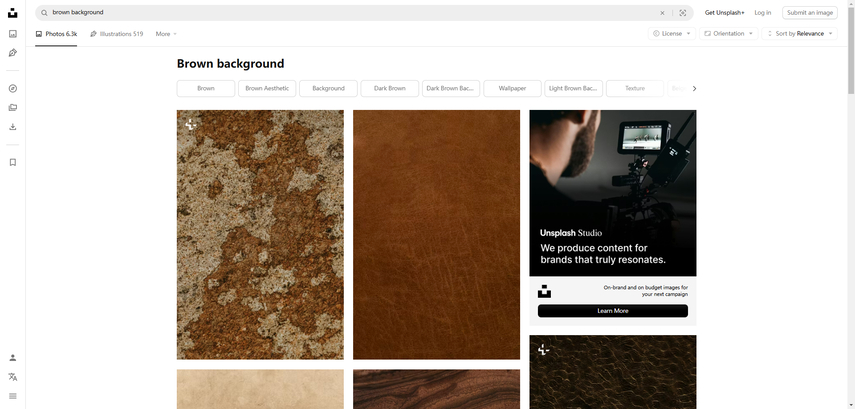This screenshot has width=855, height=409.
Task: Select the Brown Aesthetic tag chip
Action: click(267, 88)
